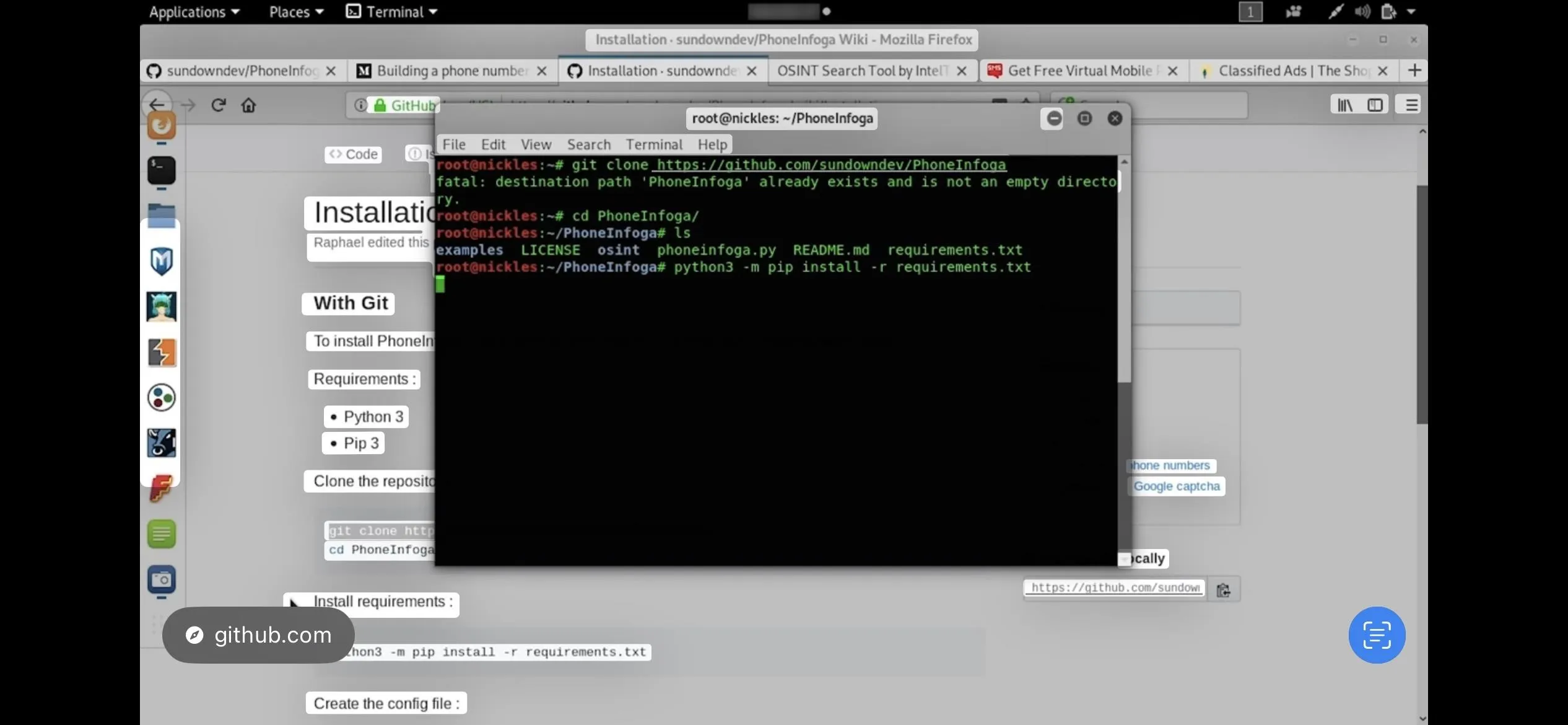
Task: Open the colored-dots circle dock app
Action: click(161, 398)
